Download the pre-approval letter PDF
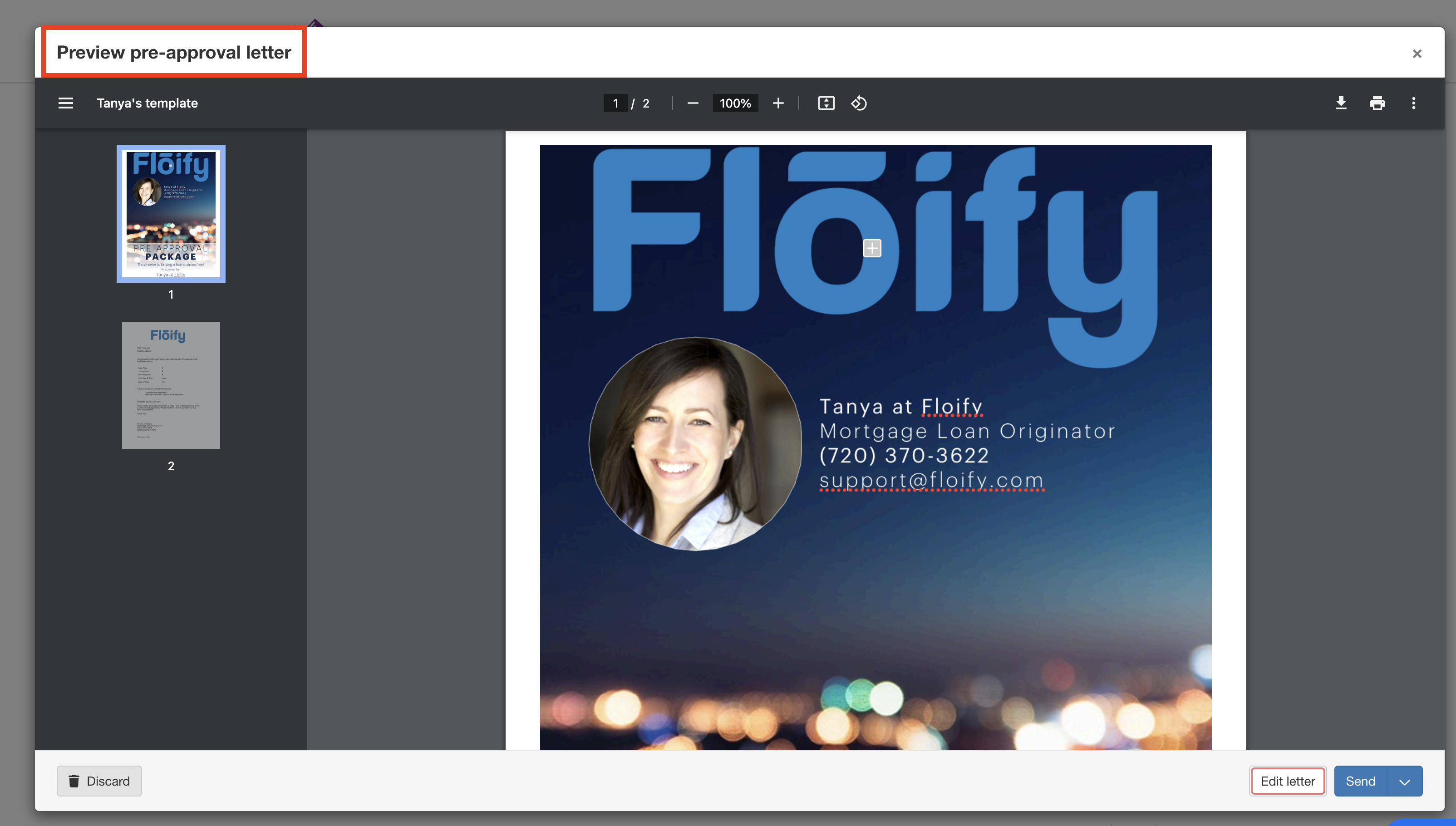The image size is (1456, 826). pos(1341,103)
